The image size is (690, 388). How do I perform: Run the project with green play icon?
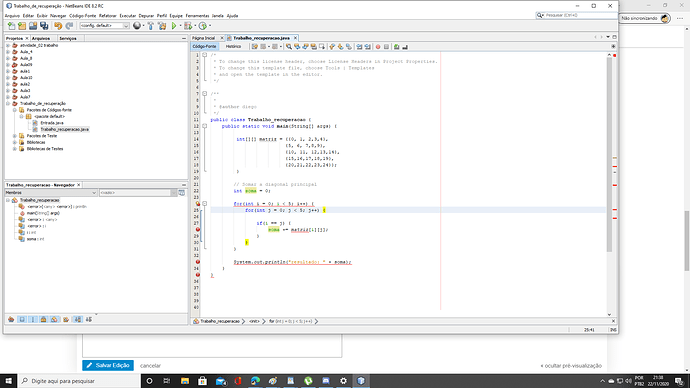point(174,26)
